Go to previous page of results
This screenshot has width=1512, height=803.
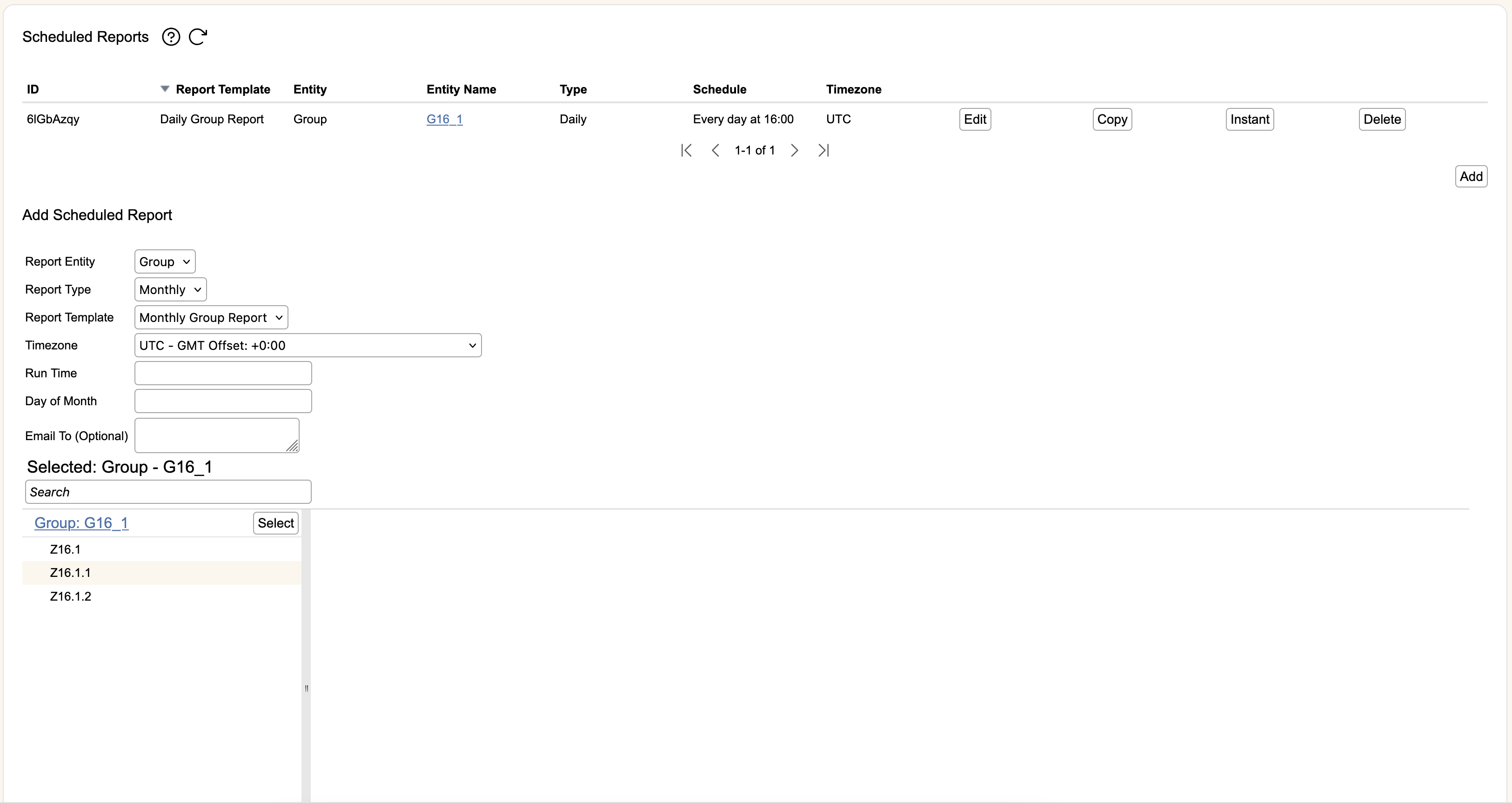click(x=715, y=150)
